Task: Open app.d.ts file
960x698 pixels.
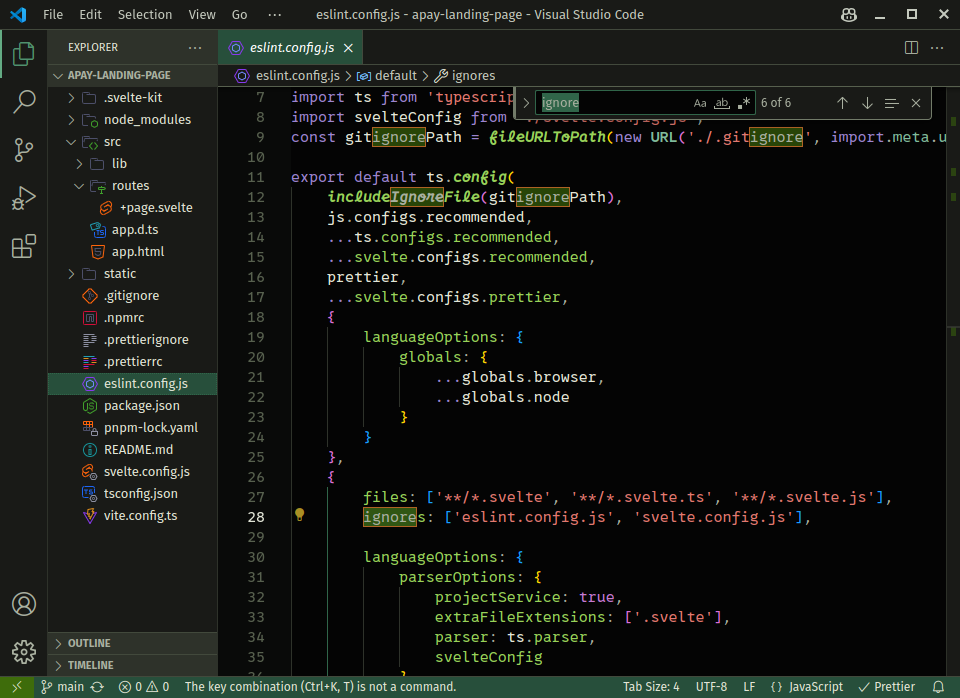Action: point(133,230)
